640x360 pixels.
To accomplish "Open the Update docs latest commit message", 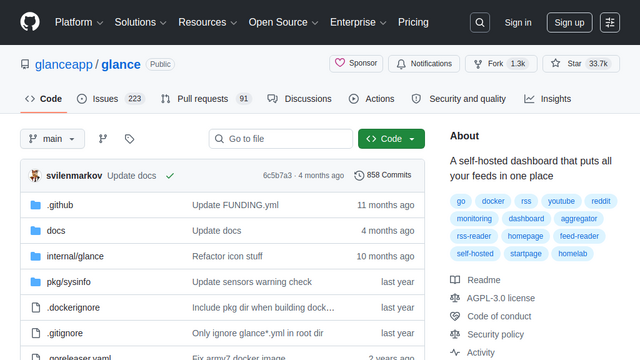I will tap(131, 176).
